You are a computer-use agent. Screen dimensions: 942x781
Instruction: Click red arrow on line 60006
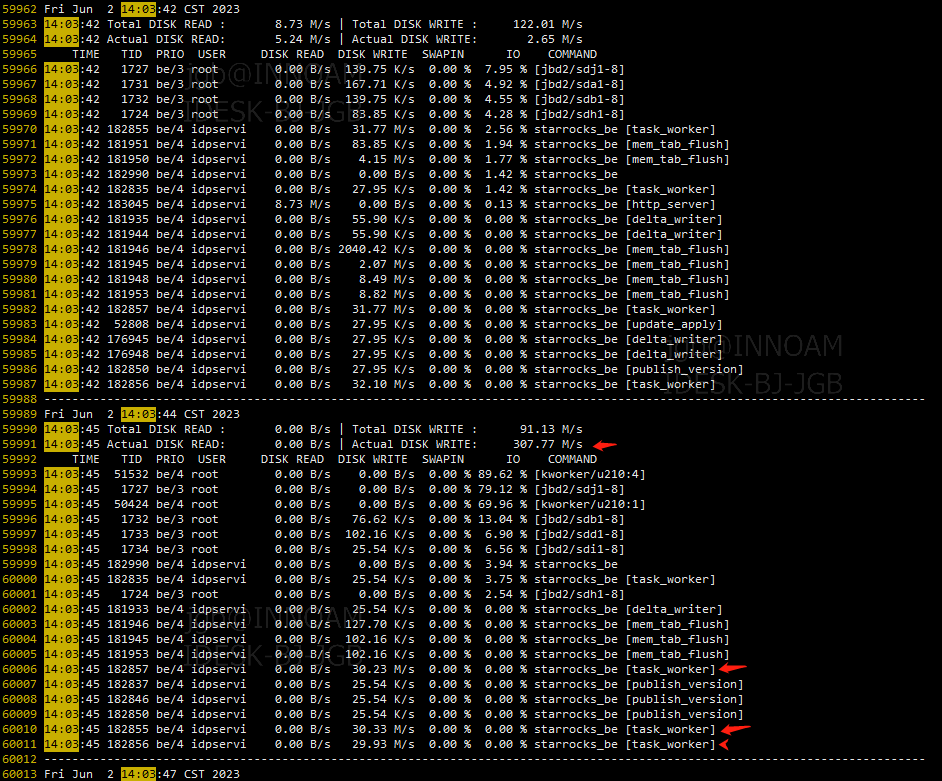(734, 669)
